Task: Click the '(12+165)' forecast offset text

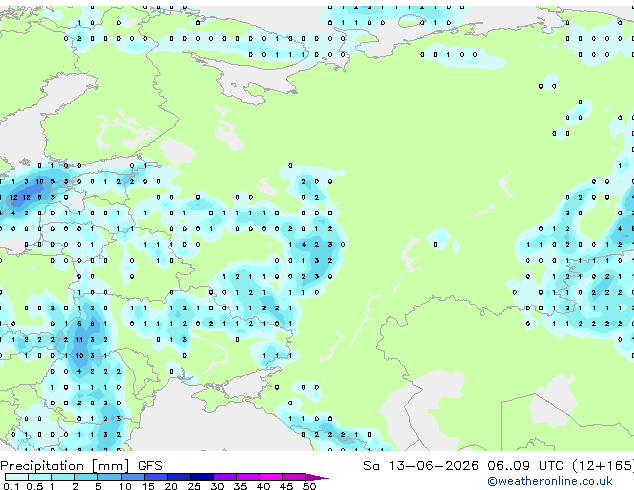Action: point(603,466)
